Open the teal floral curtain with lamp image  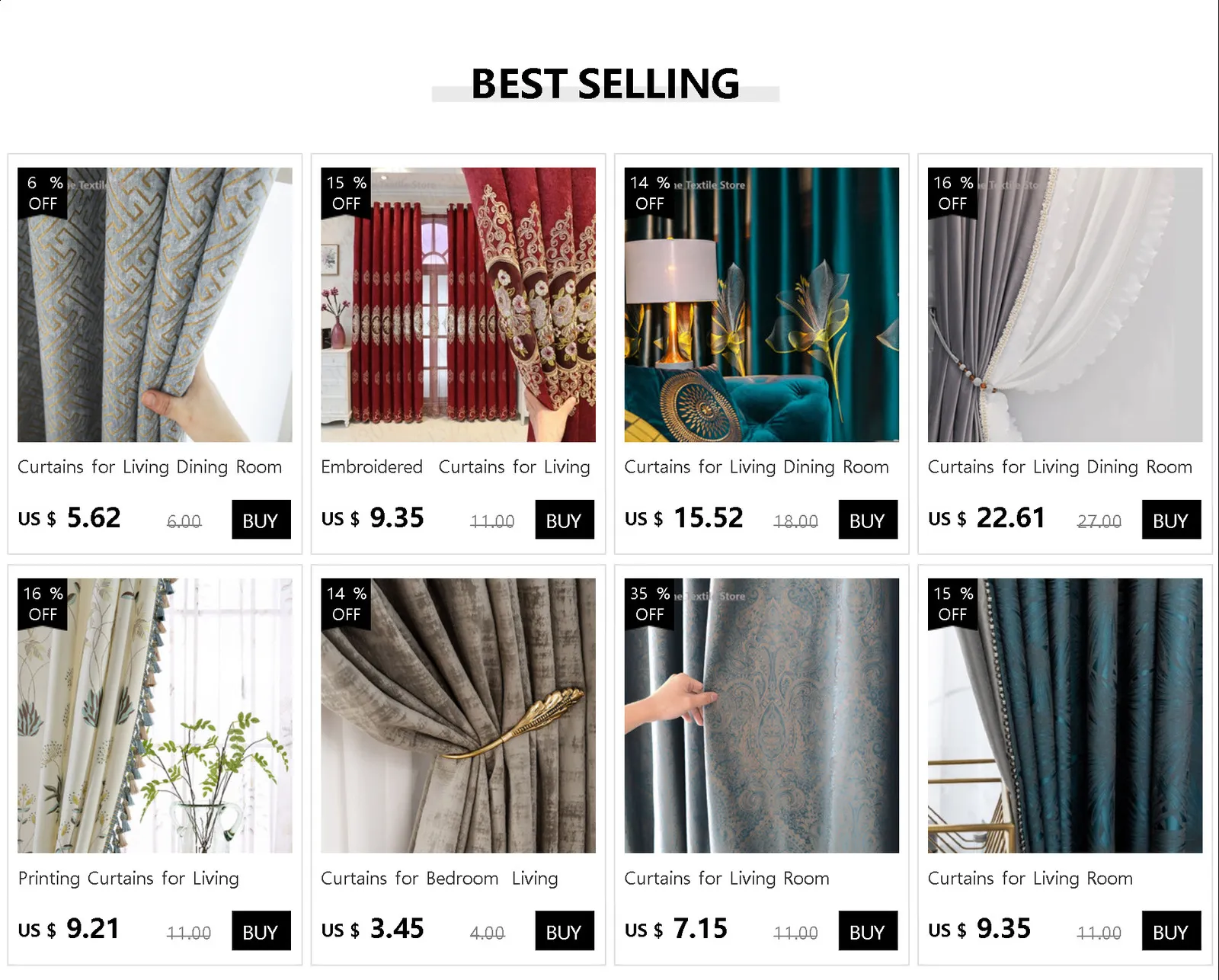[x=761, y=305]
